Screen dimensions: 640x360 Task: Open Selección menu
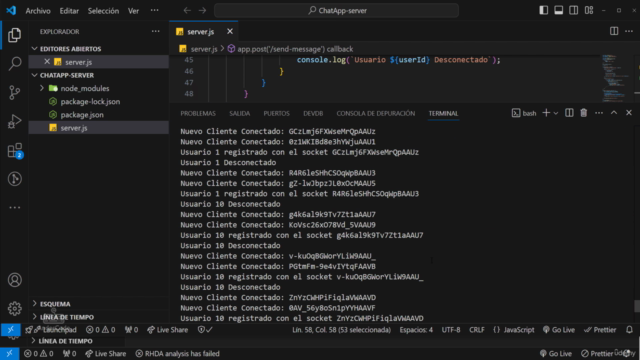click(x=103, y=11)
